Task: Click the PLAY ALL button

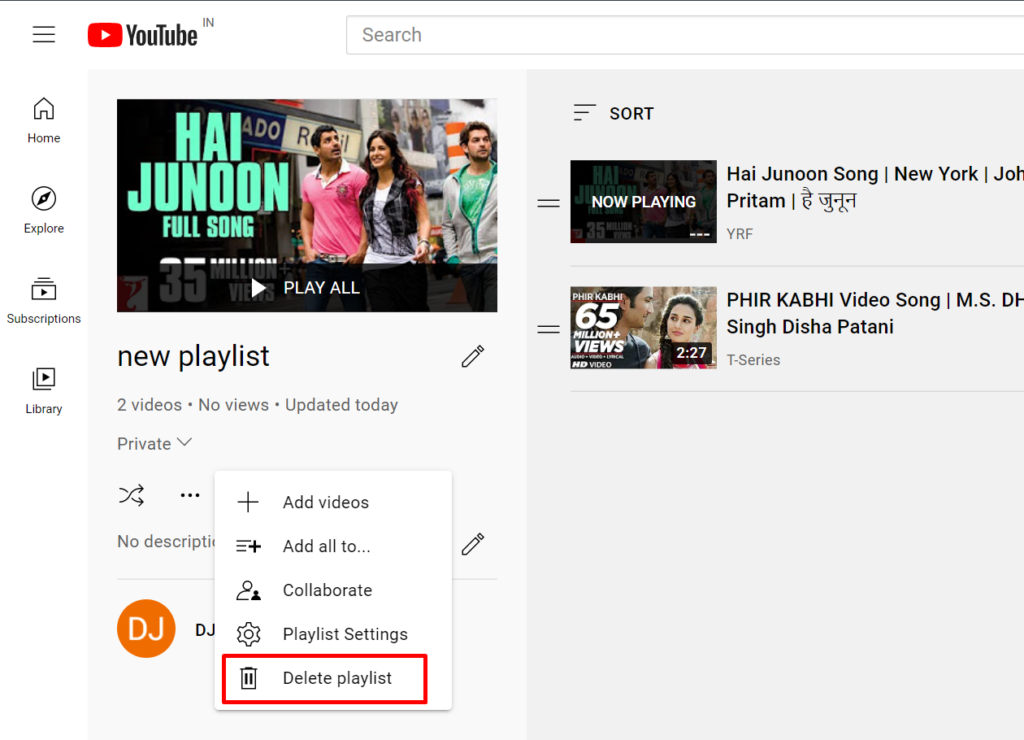Action: click(x=307, y=287)
